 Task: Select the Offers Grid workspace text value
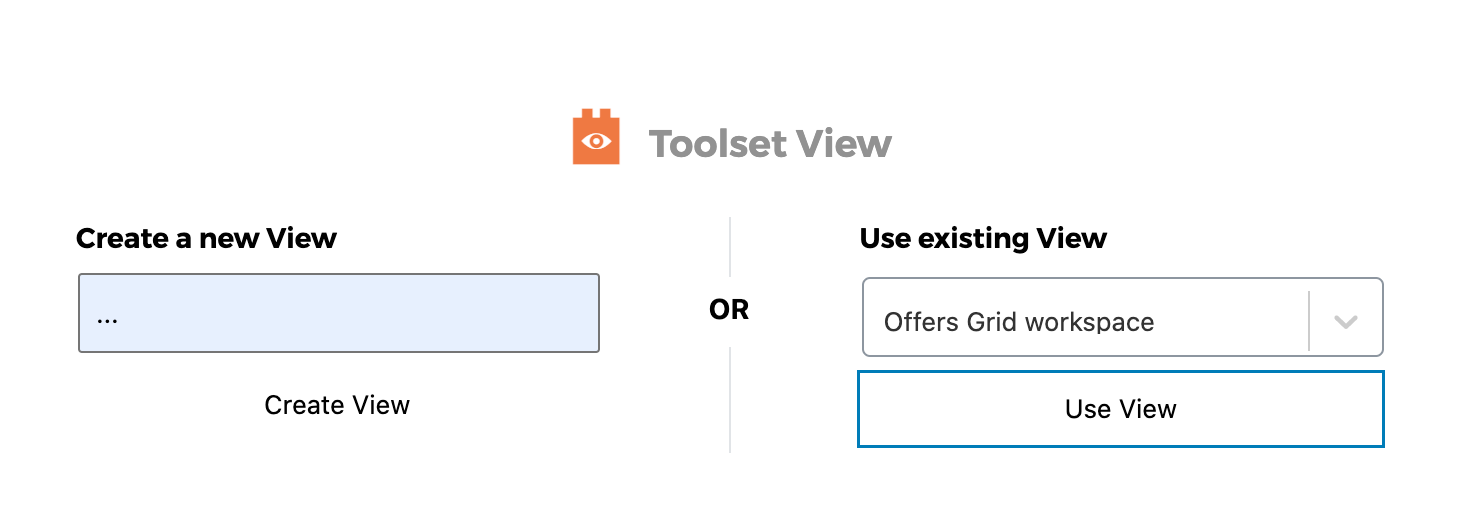1019,322
